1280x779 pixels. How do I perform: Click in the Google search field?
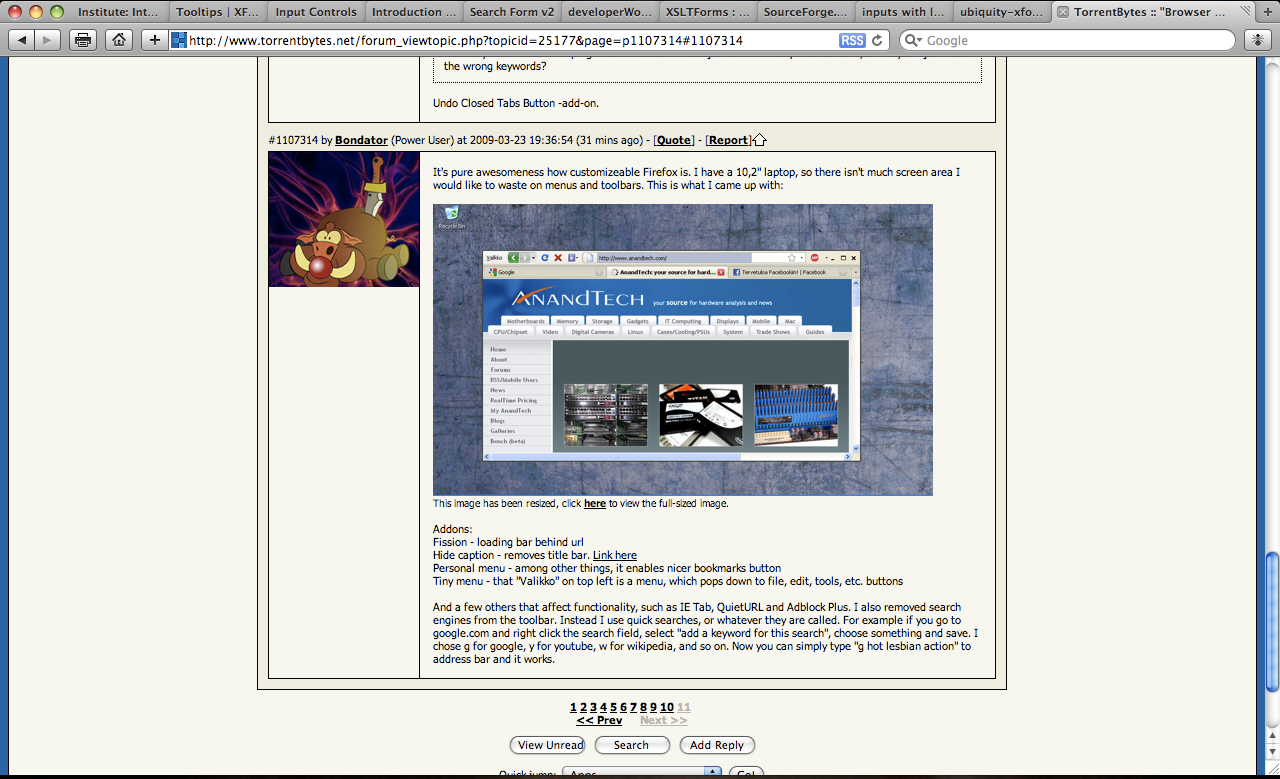pyautogui.click(x=1075, y=40)
